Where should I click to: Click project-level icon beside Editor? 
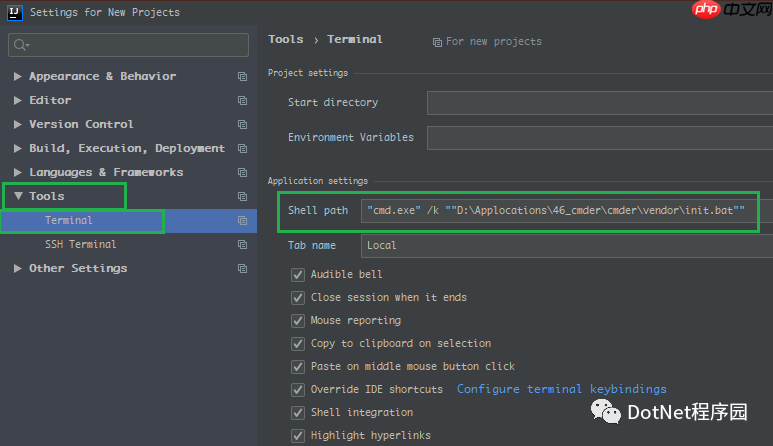[x=242, y=100]
